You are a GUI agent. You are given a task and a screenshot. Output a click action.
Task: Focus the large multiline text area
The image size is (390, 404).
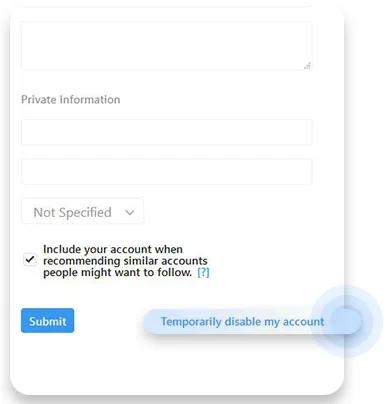click(167, 46)
